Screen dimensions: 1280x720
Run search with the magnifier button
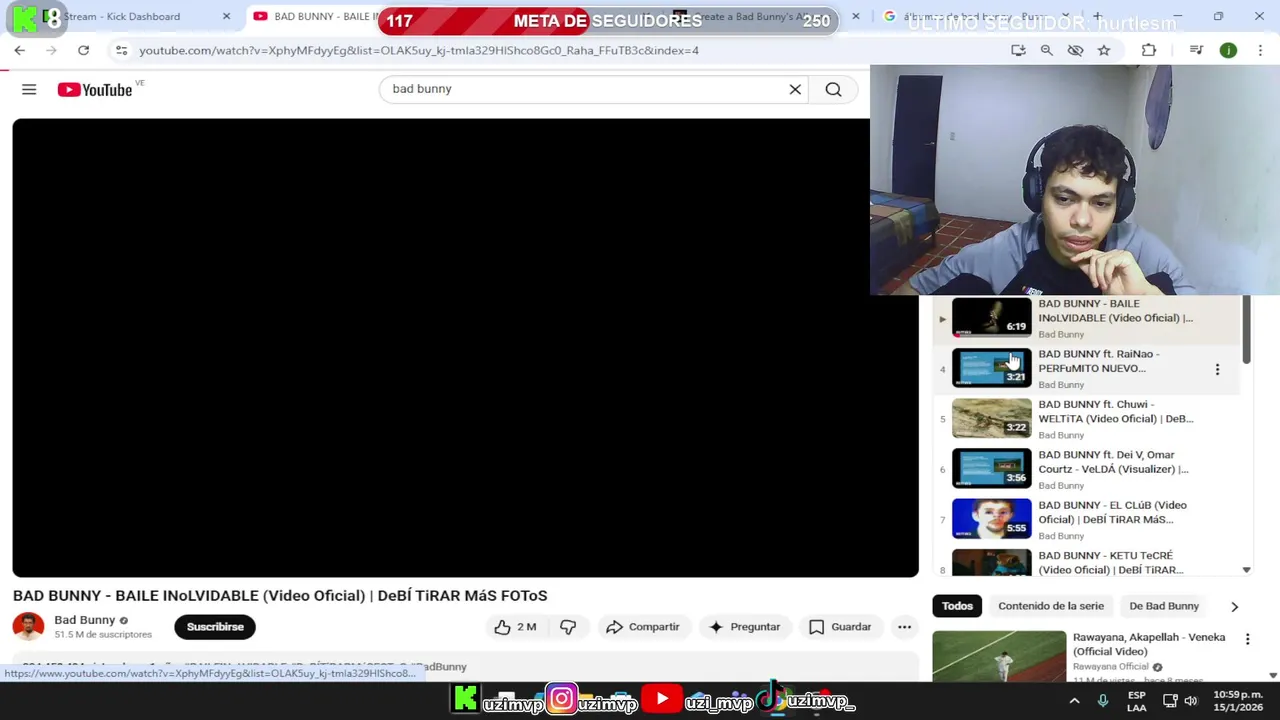point(833,90)
